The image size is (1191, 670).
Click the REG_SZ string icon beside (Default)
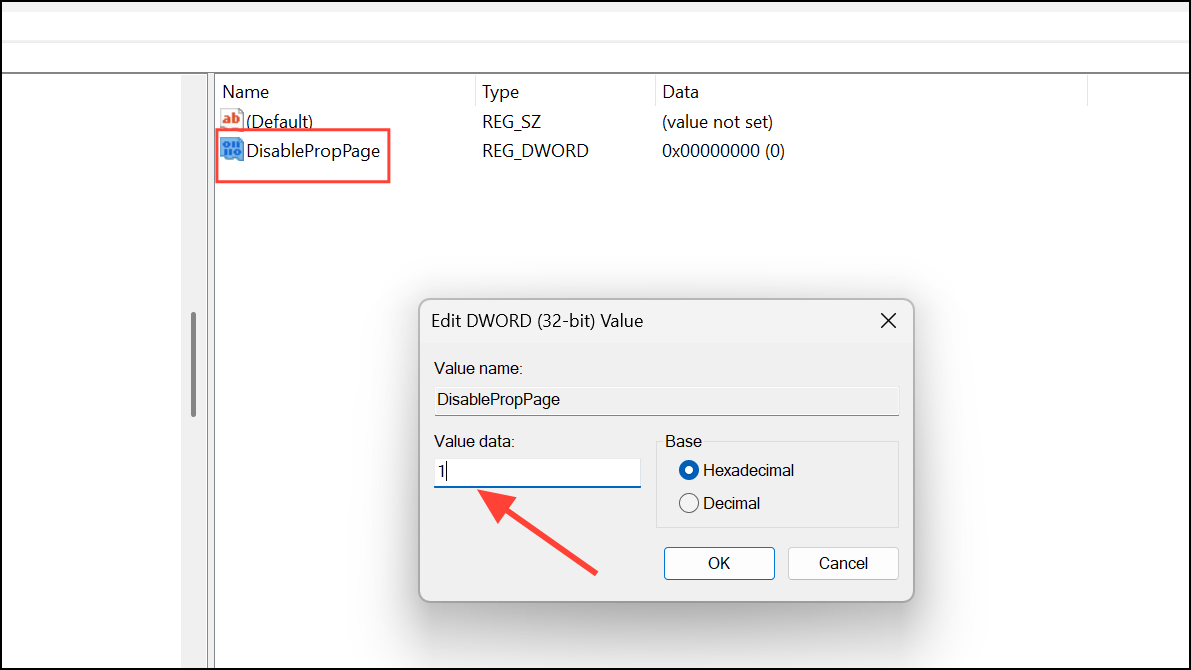tap(231, 120)
